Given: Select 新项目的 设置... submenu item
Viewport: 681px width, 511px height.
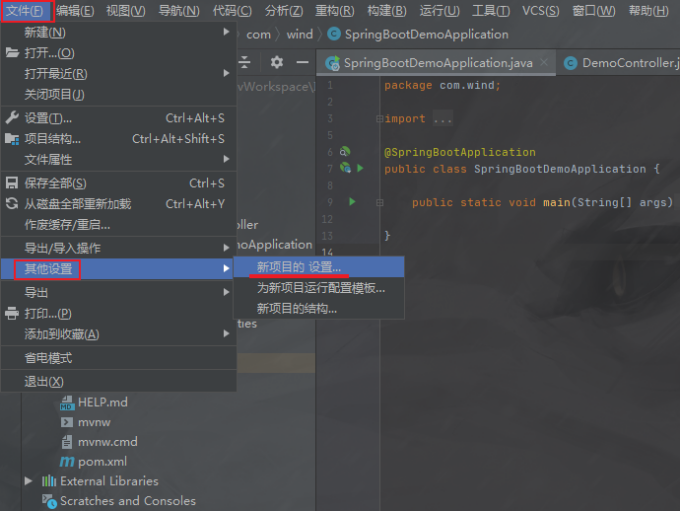Looking at the screenshot, I should click(319, 267).
